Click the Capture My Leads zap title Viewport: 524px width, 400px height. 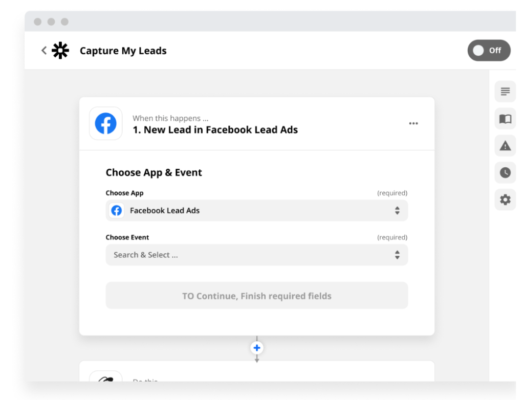click(x=123, y=51)
